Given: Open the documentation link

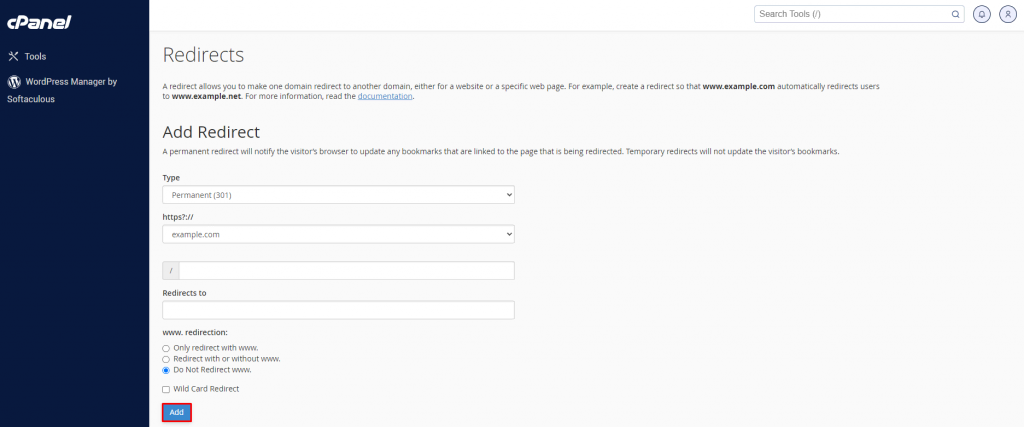Looking at the screenshot, I should pyautogui.click(x=385, y=97).
